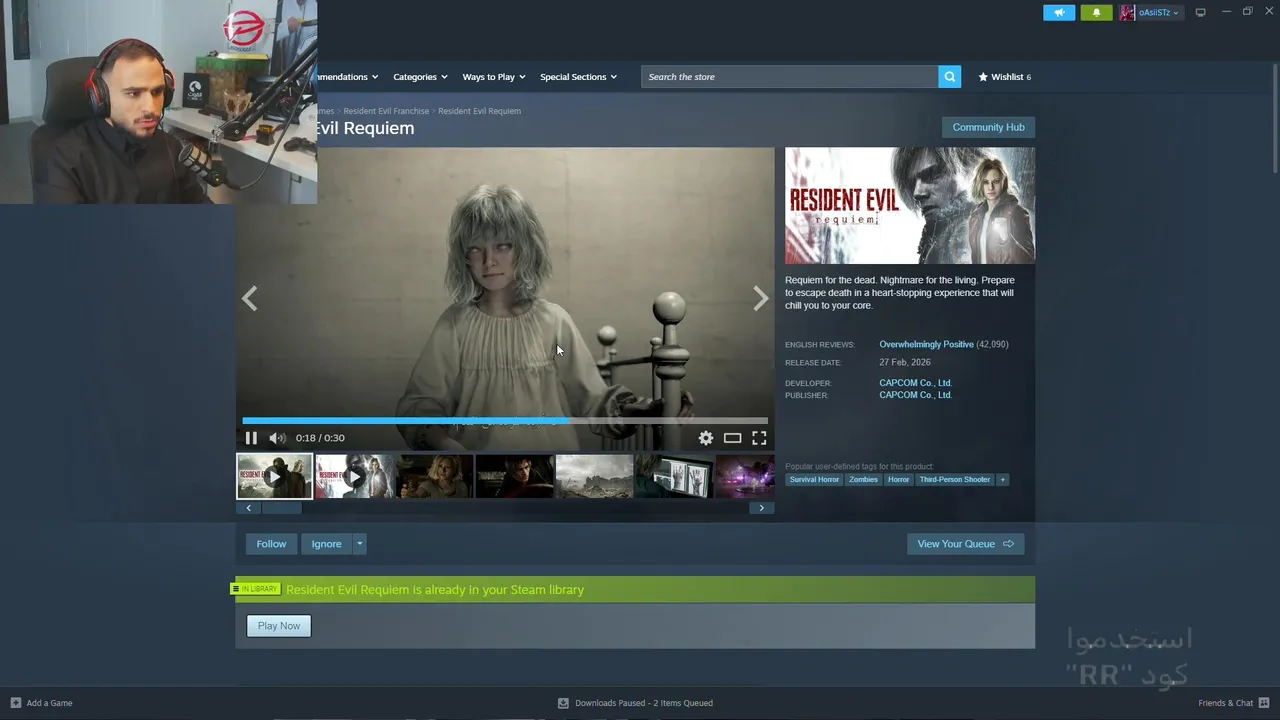The image size is (1280, 720).
Task: Select the blonde woman screenshot thumbnail
Action: click(x=434, y=476)
